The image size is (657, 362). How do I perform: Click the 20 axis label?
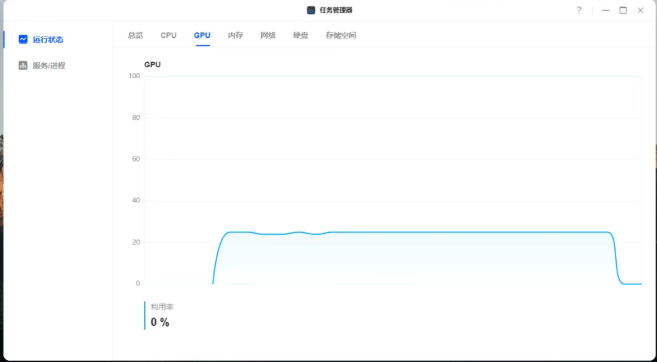coord(136,242)
